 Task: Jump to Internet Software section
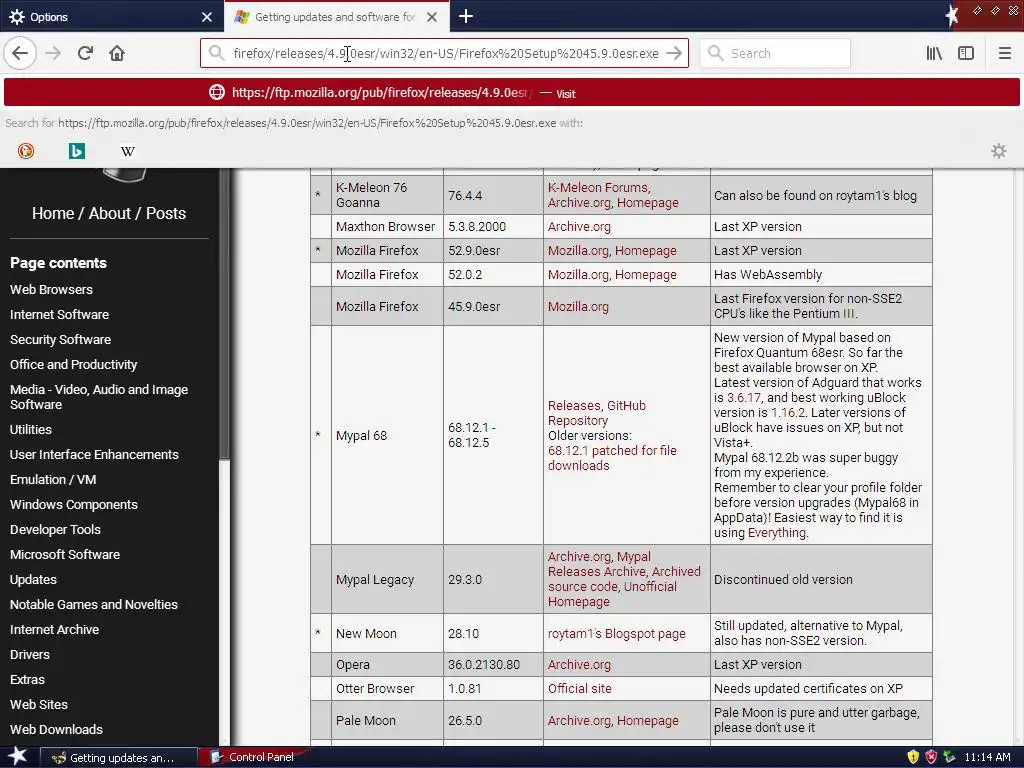pyautogui.click(x=59, y=314)
